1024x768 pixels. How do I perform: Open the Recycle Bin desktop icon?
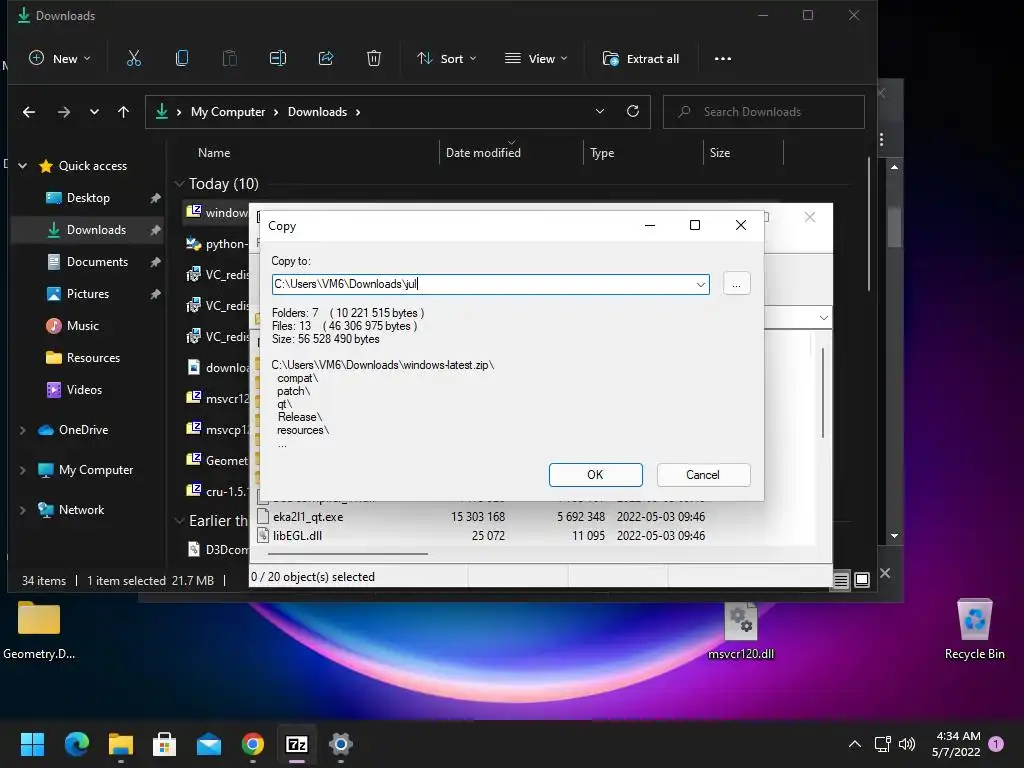[974, 630]
